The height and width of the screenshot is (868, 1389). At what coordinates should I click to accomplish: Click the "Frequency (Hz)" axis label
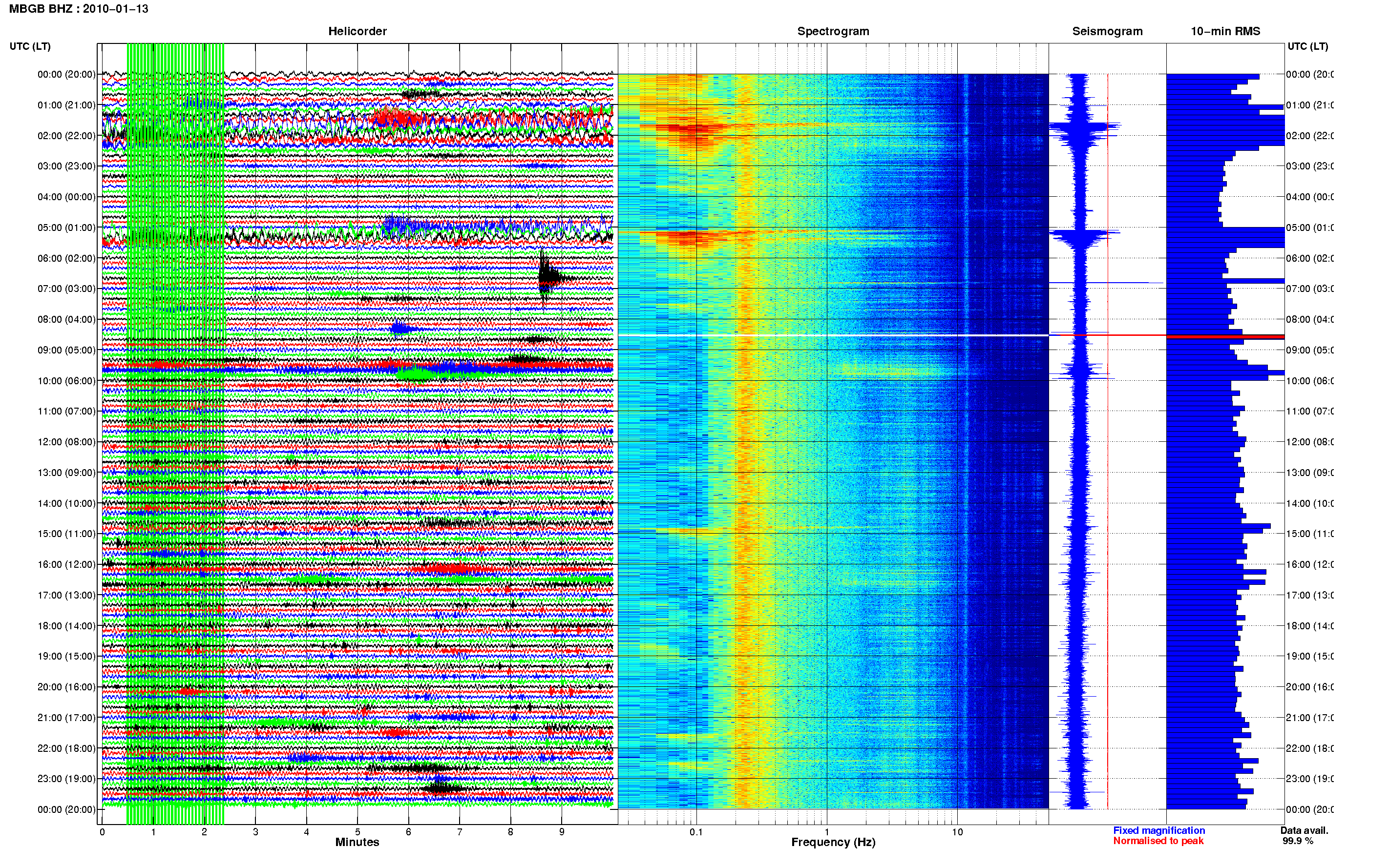click(x=833, y=842)
